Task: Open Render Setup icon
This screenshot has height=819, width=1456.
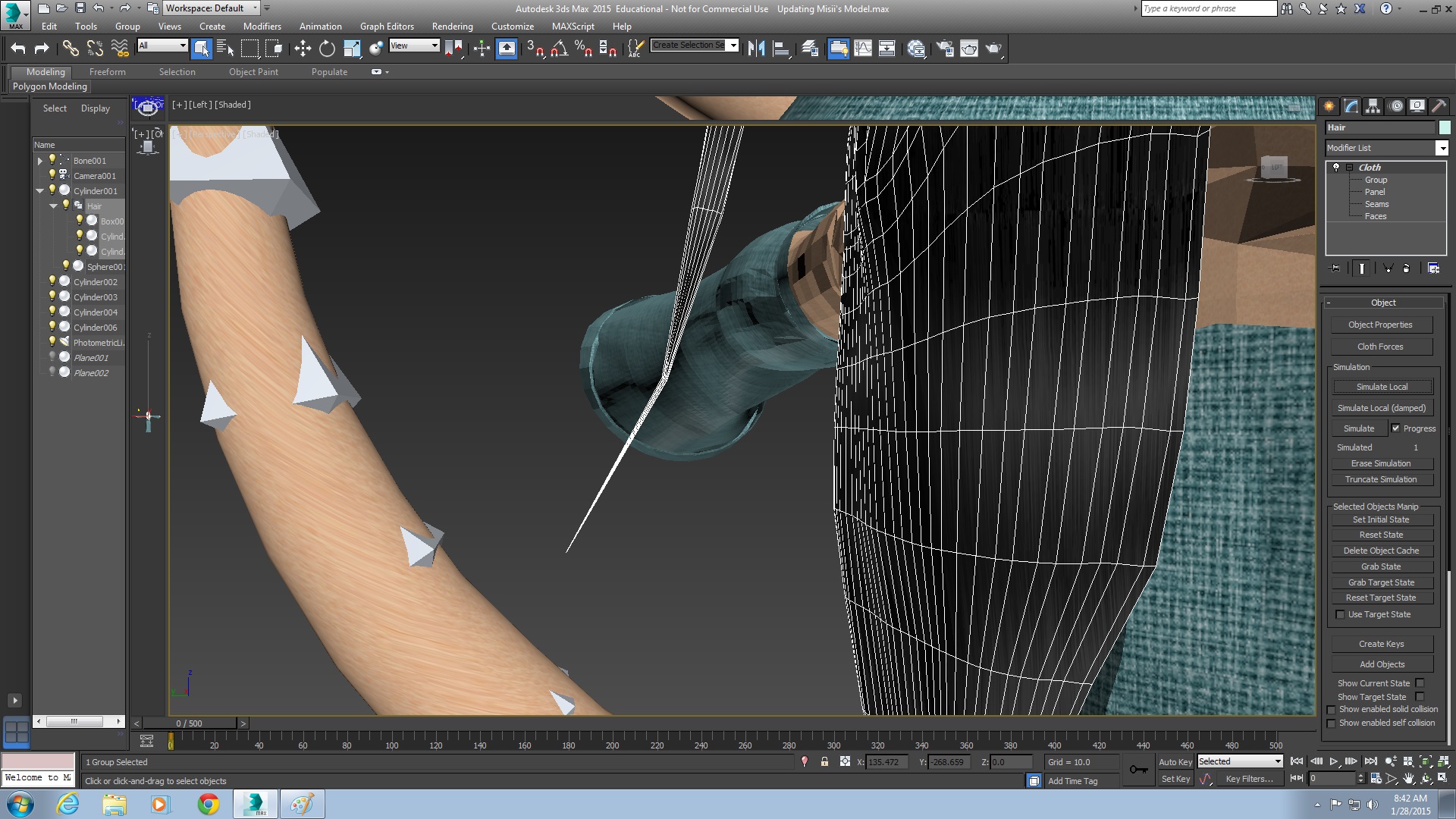Action: coord(945,49)
